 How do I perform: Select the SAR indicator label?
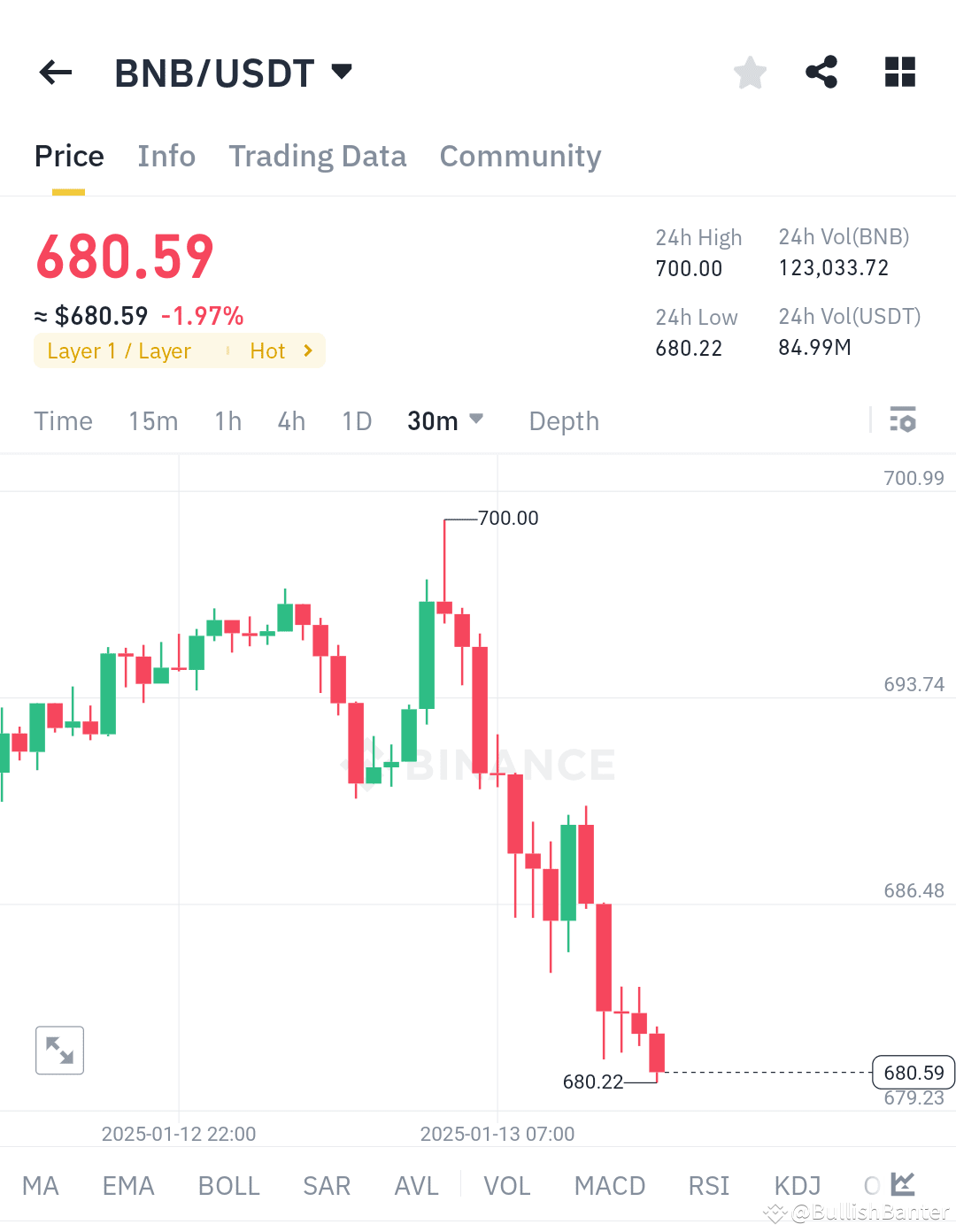click(x=327, y=1185)
